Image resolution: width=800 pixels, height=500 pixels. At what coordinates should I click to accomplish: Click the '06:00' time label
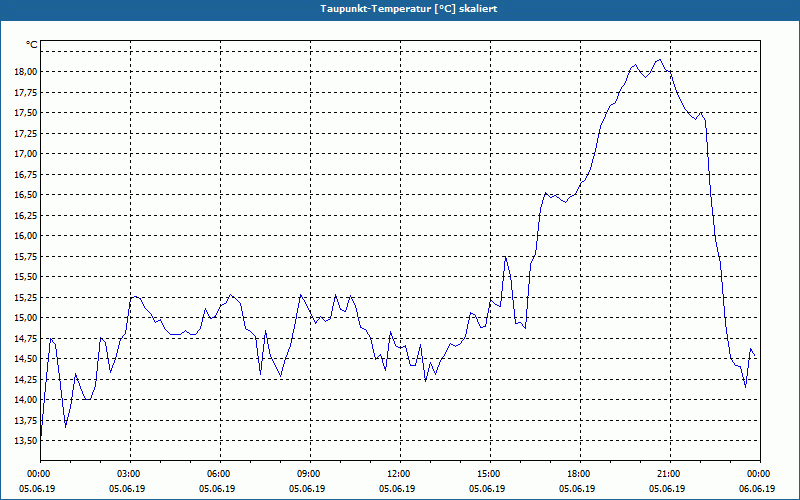(x=218, y=474)
